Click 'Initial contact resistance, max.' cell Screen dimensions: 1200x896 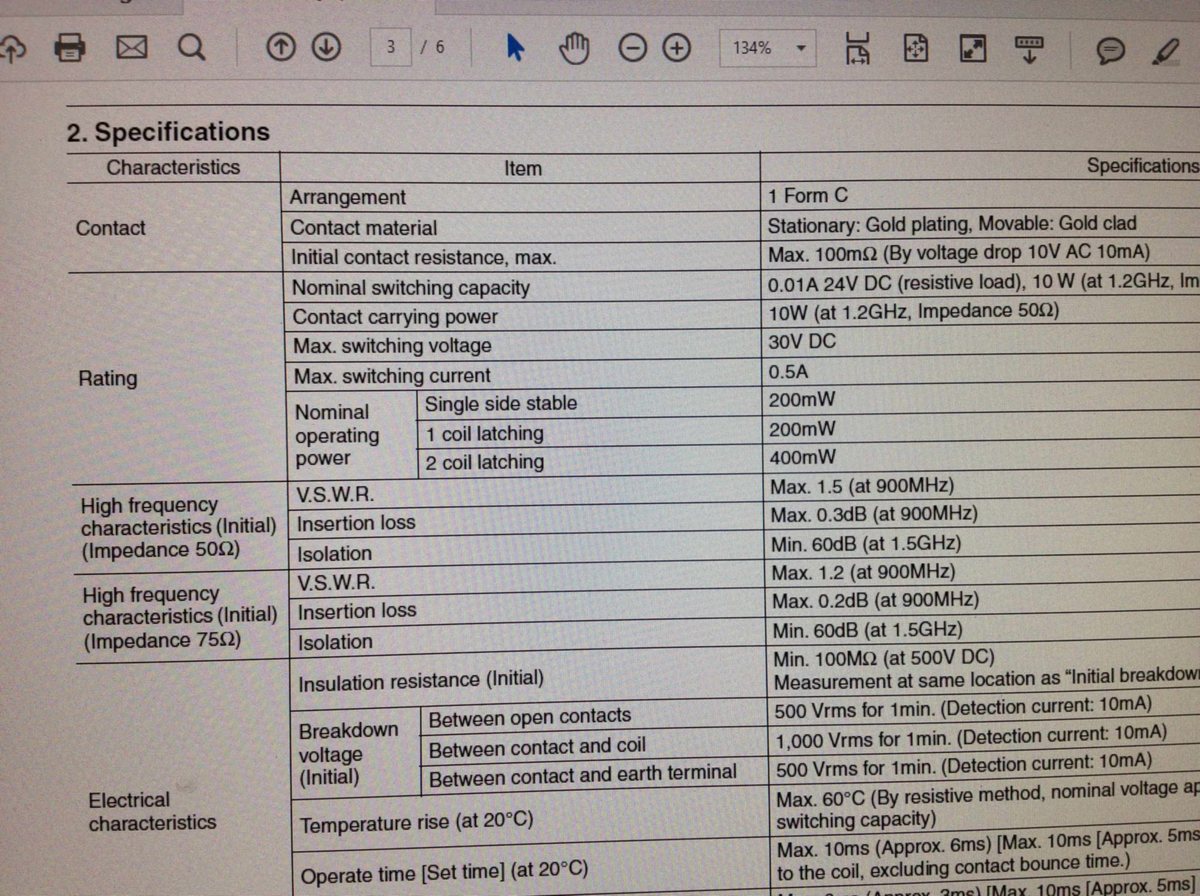tap(423, 257)
